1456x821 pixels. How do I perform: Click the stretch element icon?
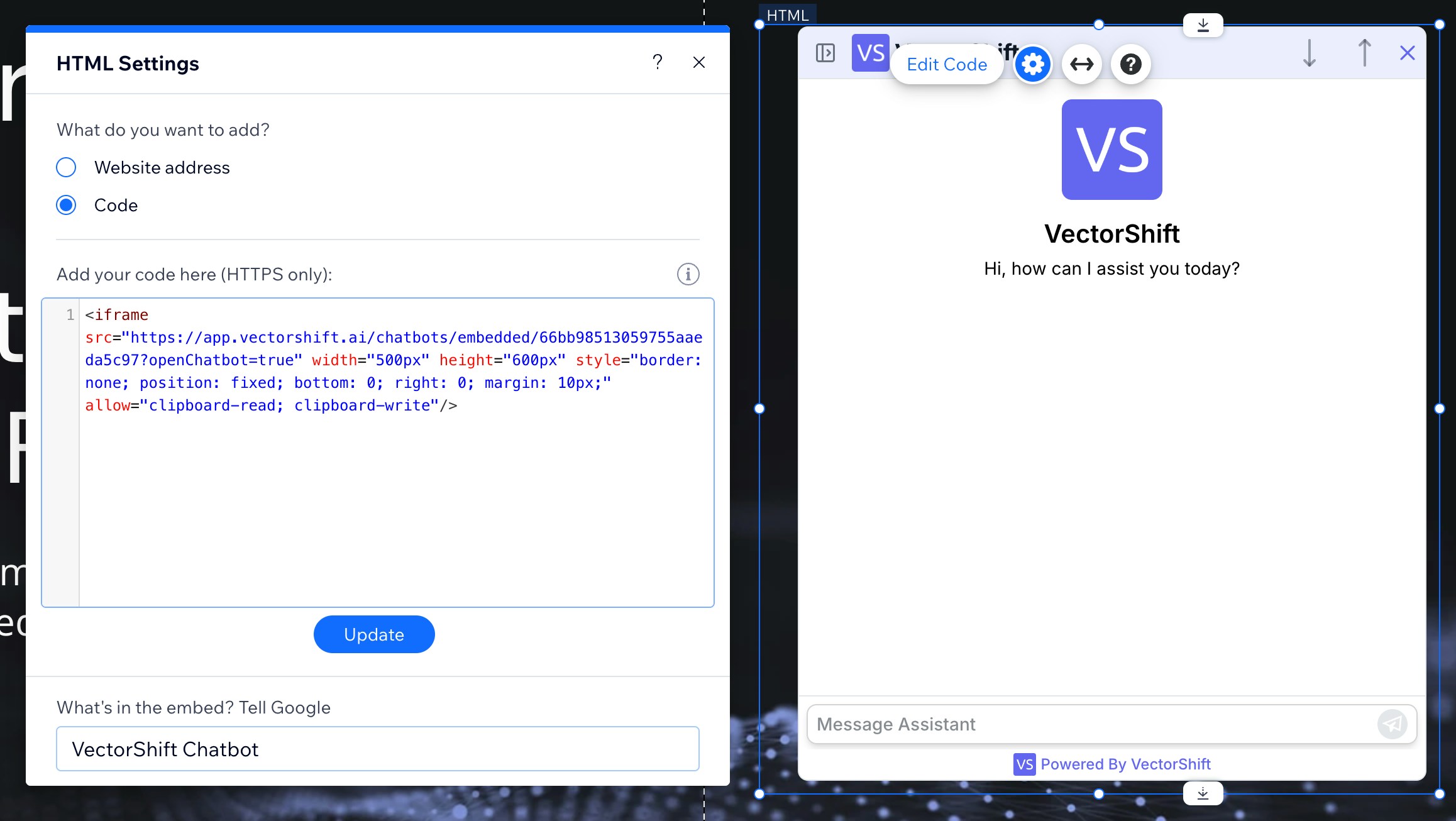(x=1082, y=63)
